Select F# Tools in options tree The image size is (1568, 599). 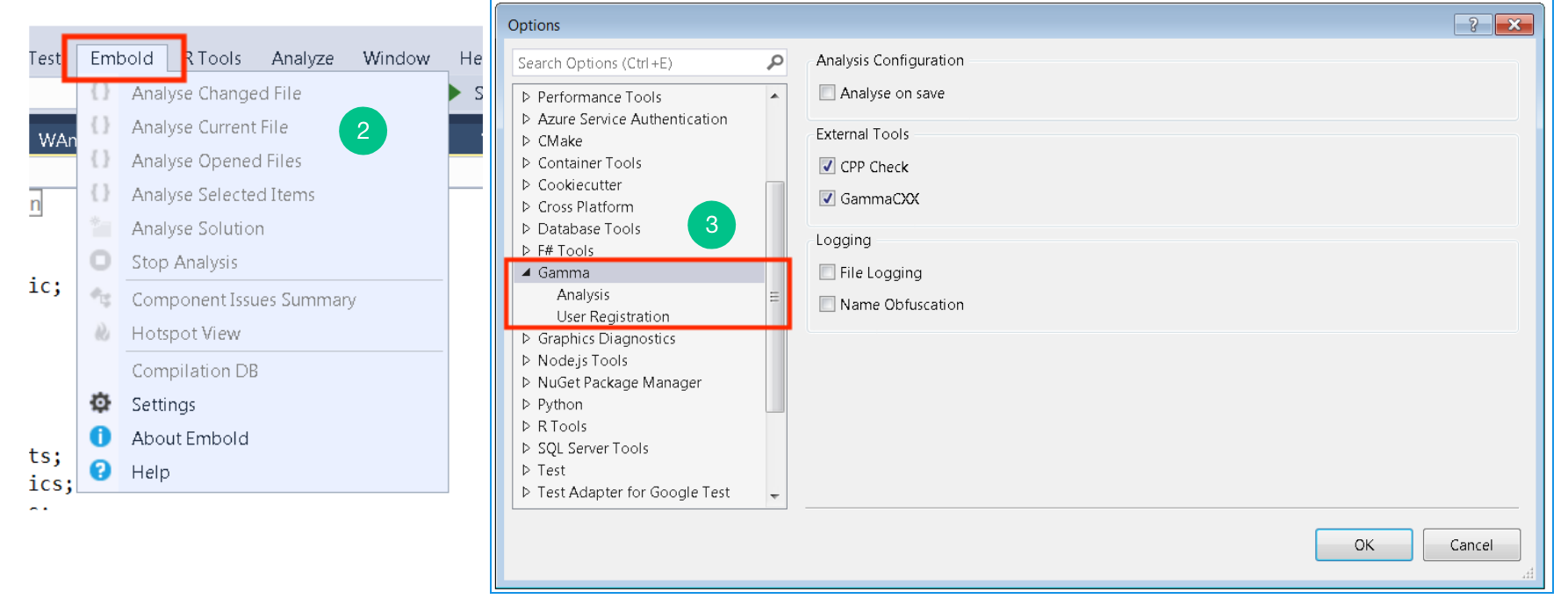pos(565,250)
